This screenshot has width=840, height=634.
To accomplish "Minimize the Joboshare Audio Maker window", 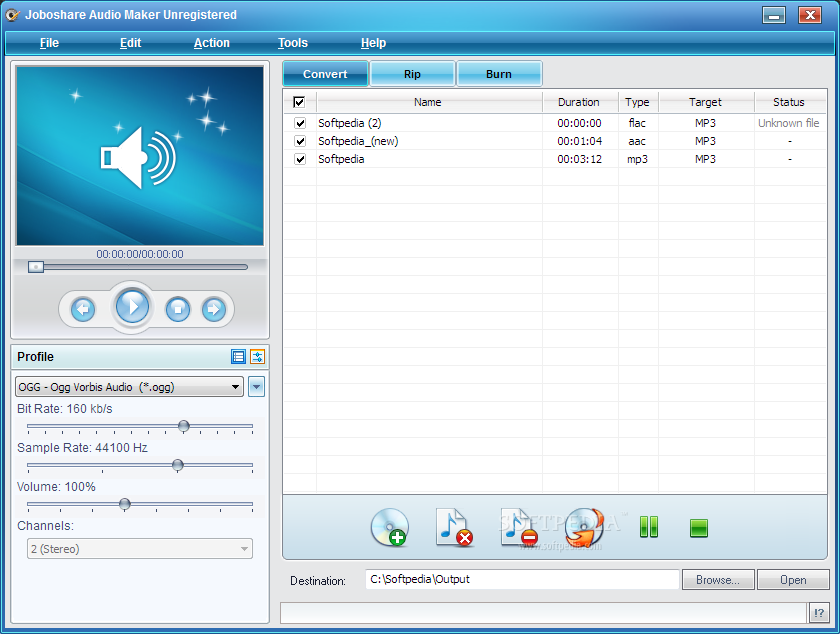I will tap(774, 15).
